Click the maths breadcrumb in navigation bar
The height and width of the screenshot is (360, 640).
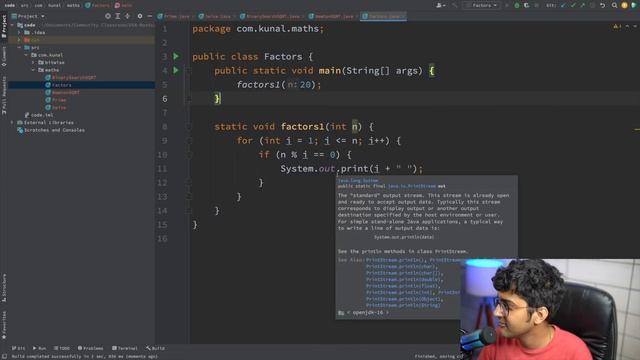click(73, 5)
